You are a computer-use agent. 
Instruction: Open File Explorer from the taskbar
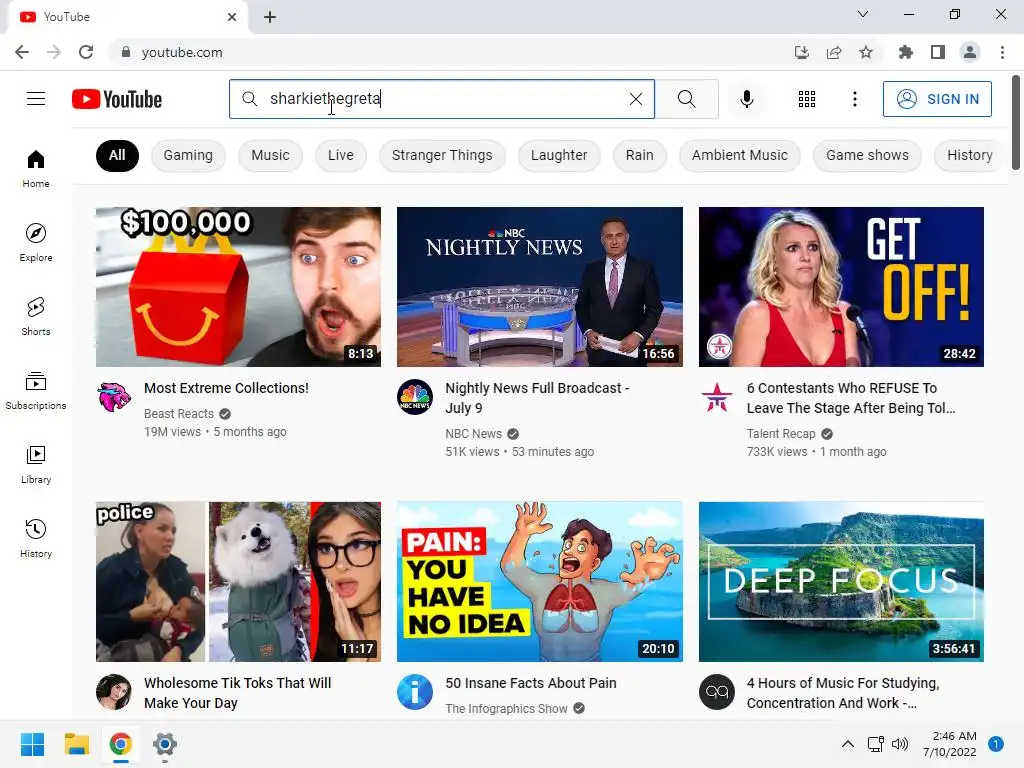(x=76, y=744)
